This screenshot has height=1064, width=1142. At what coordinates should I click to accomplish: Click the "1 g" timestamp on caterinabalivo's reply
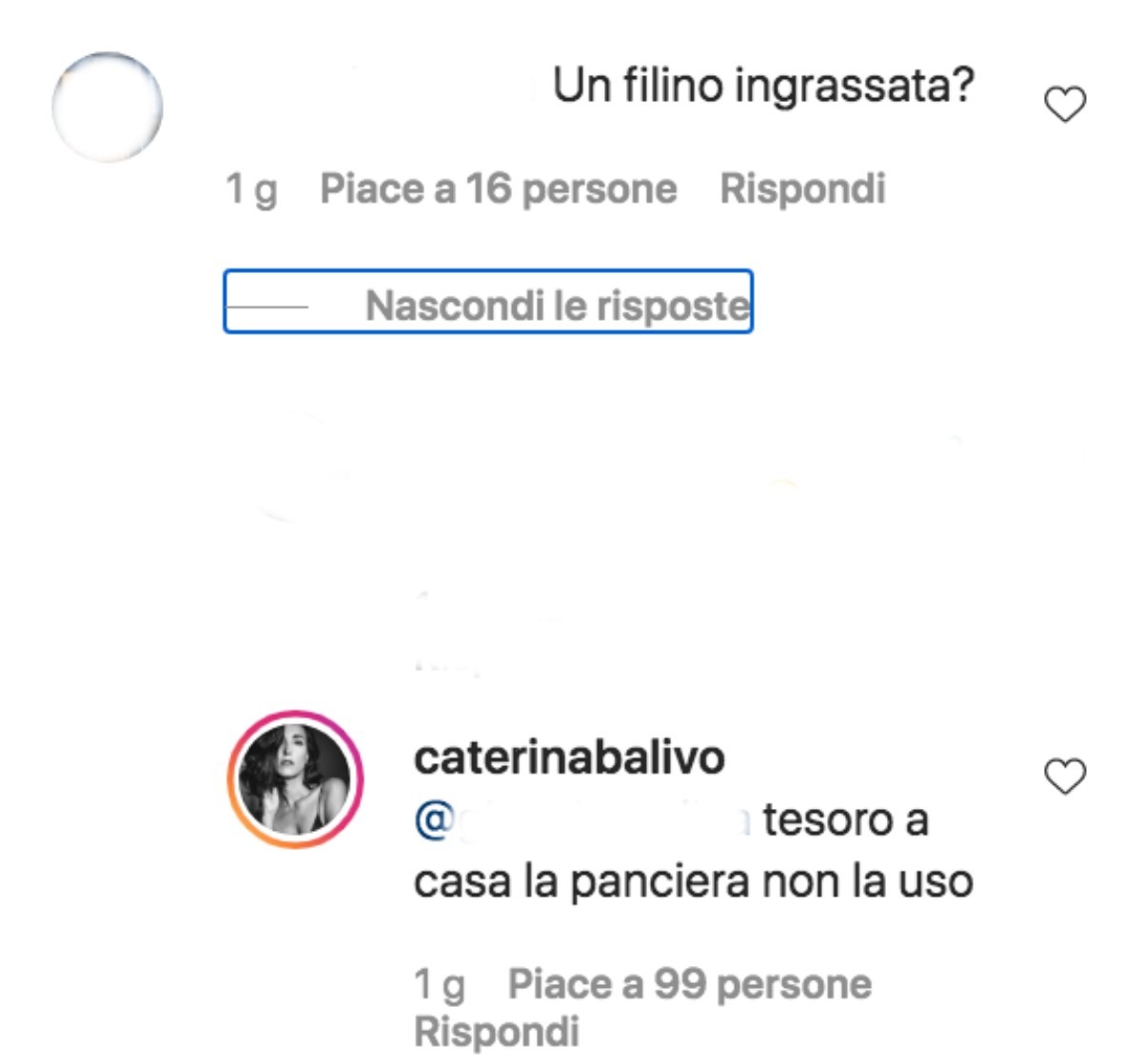pyautogui.click(x=440, y=985)
